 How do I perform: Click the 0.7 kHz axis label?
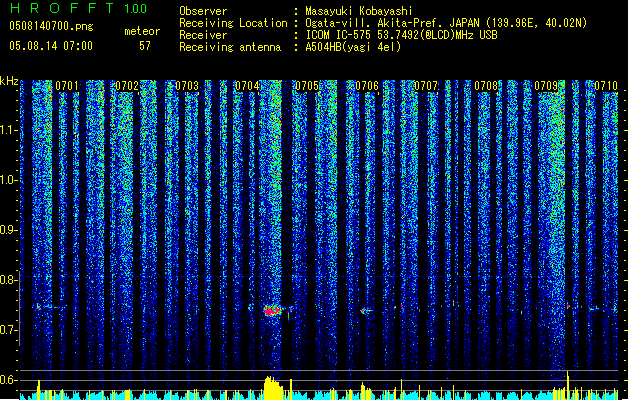click(9, 330)
